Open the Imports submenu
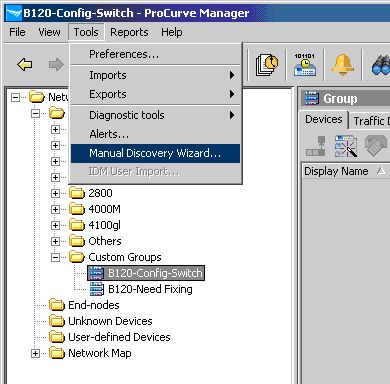Screen dimensions: 390x384 [155, 75]
